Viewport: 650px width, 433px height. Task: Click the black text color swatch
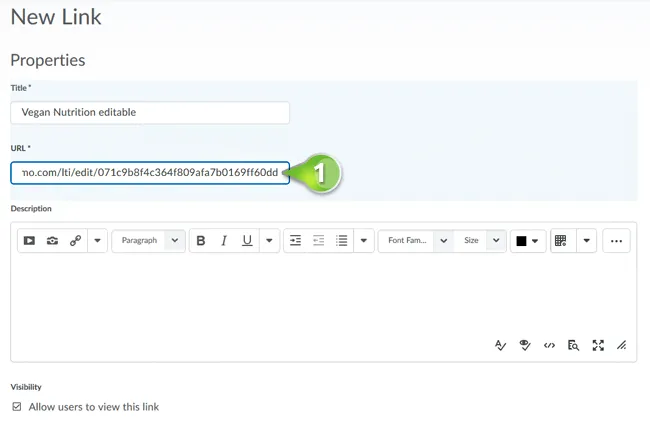521,241
